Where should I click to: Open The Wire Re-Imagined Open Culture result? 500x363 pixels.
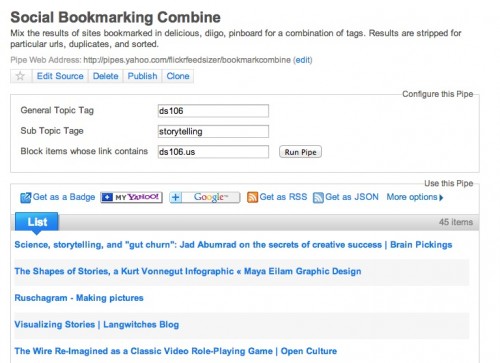(176, 351)
